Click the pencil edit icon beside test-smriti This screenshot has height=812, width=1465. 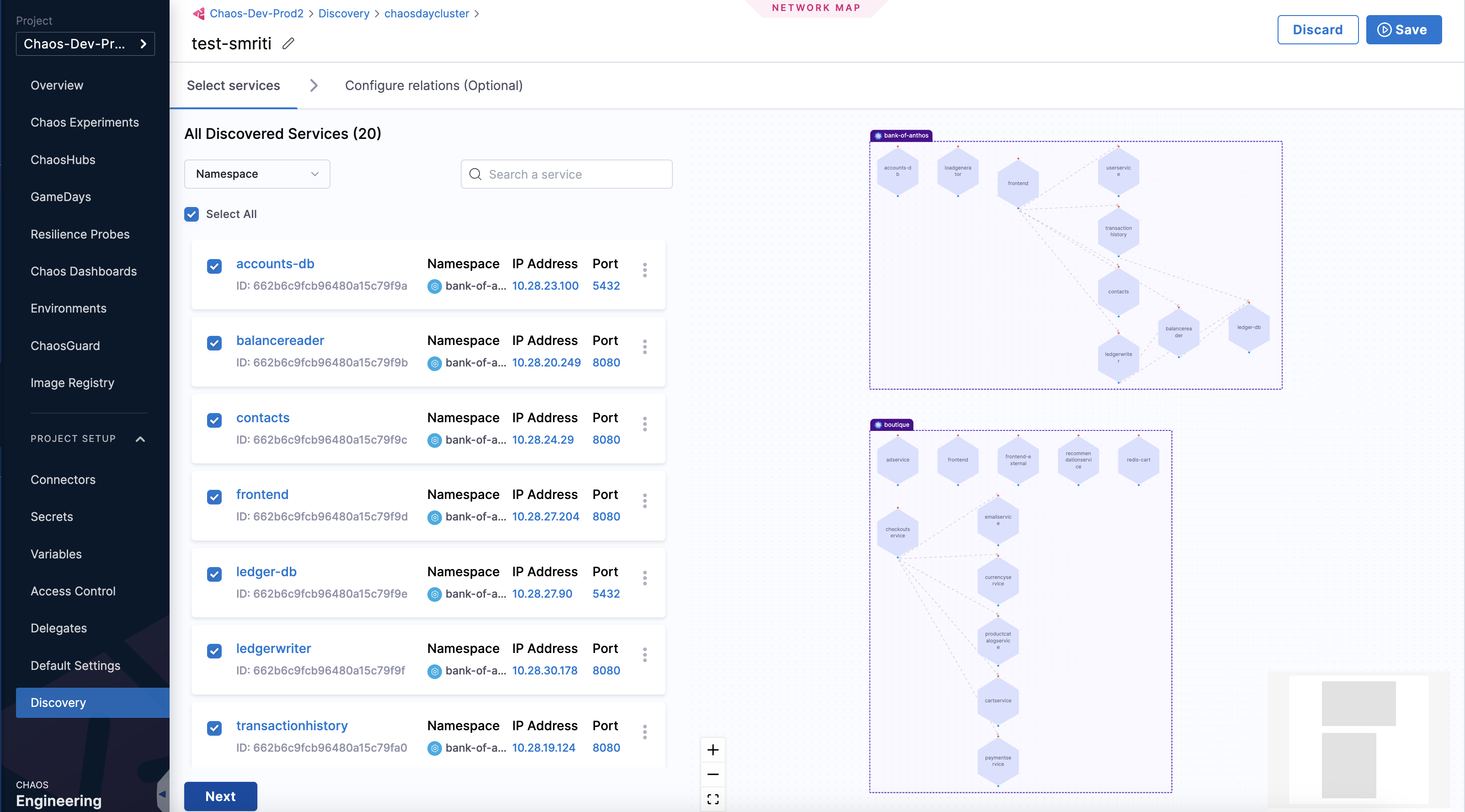pyautogui.click(x=288, y=43)
